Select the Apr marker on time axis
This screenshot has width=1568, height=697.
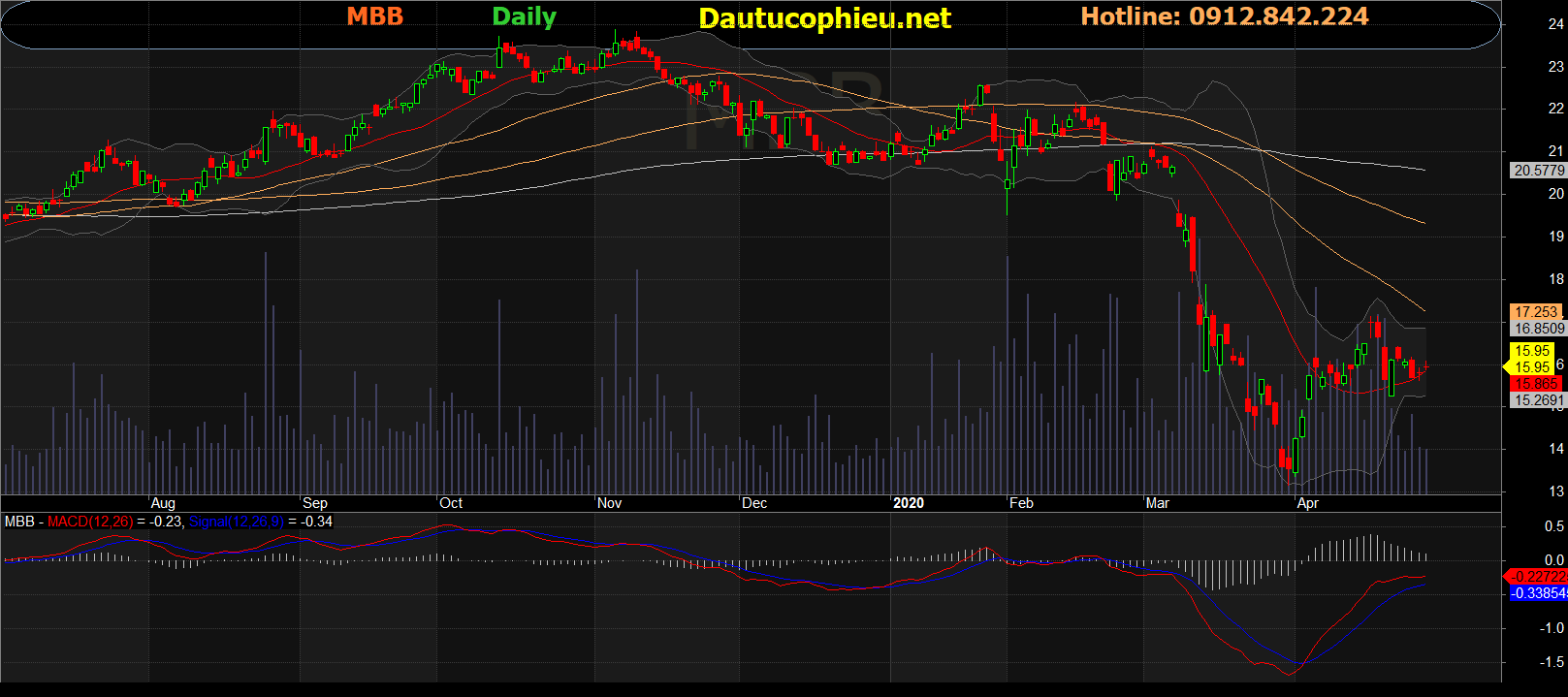(1307, 503)
